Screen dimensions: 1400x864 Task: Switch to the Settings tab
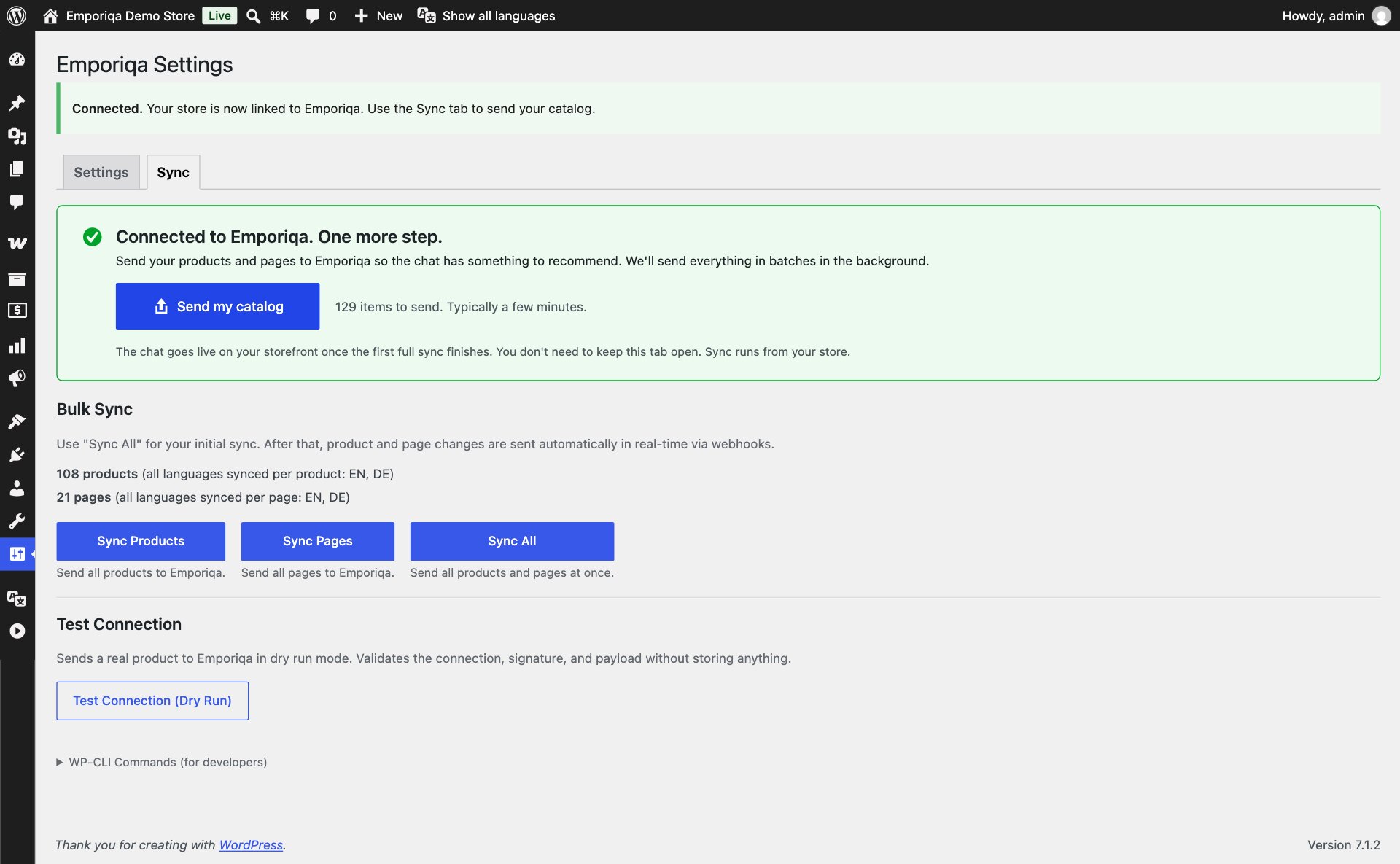click(x=101, y=172)
